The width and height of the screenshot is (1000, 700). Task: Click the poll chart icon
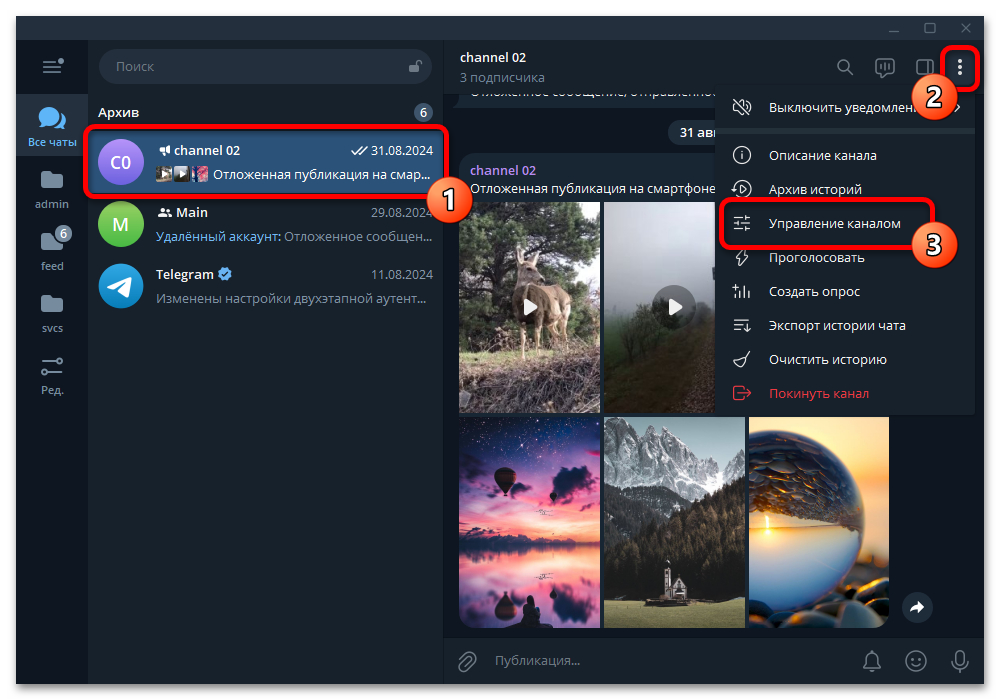(742, 291)
